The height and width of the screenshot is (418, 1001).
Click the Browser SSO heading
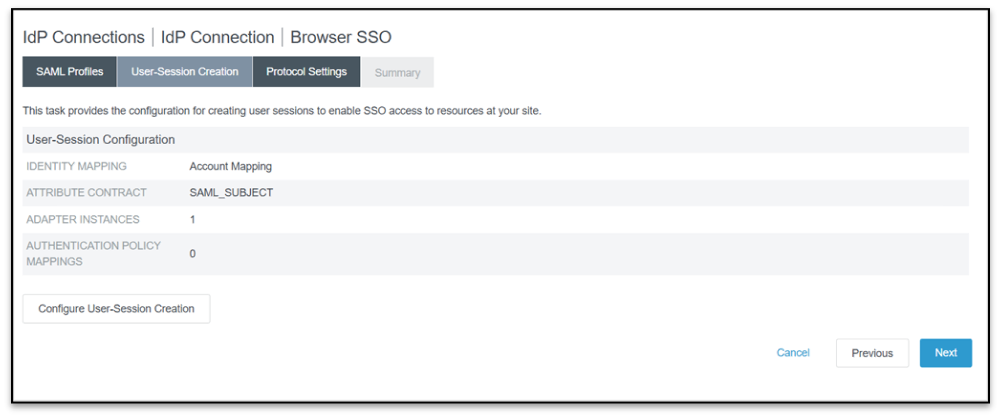[341, 37]
